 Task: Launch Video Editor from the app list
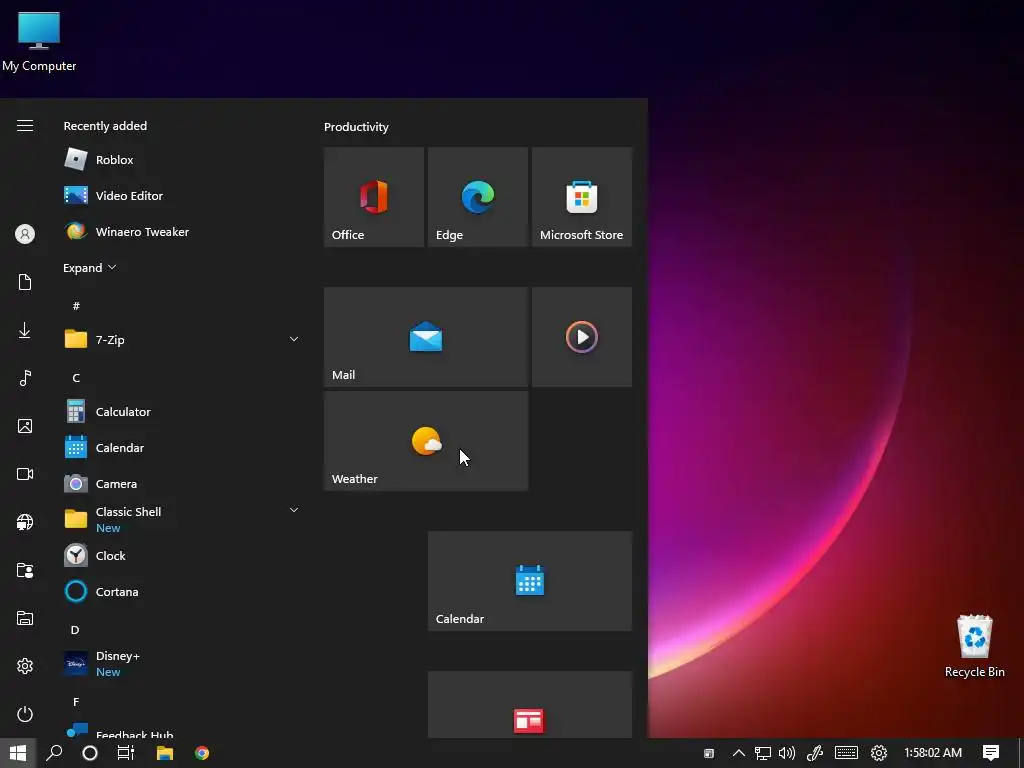click(182, 195)
